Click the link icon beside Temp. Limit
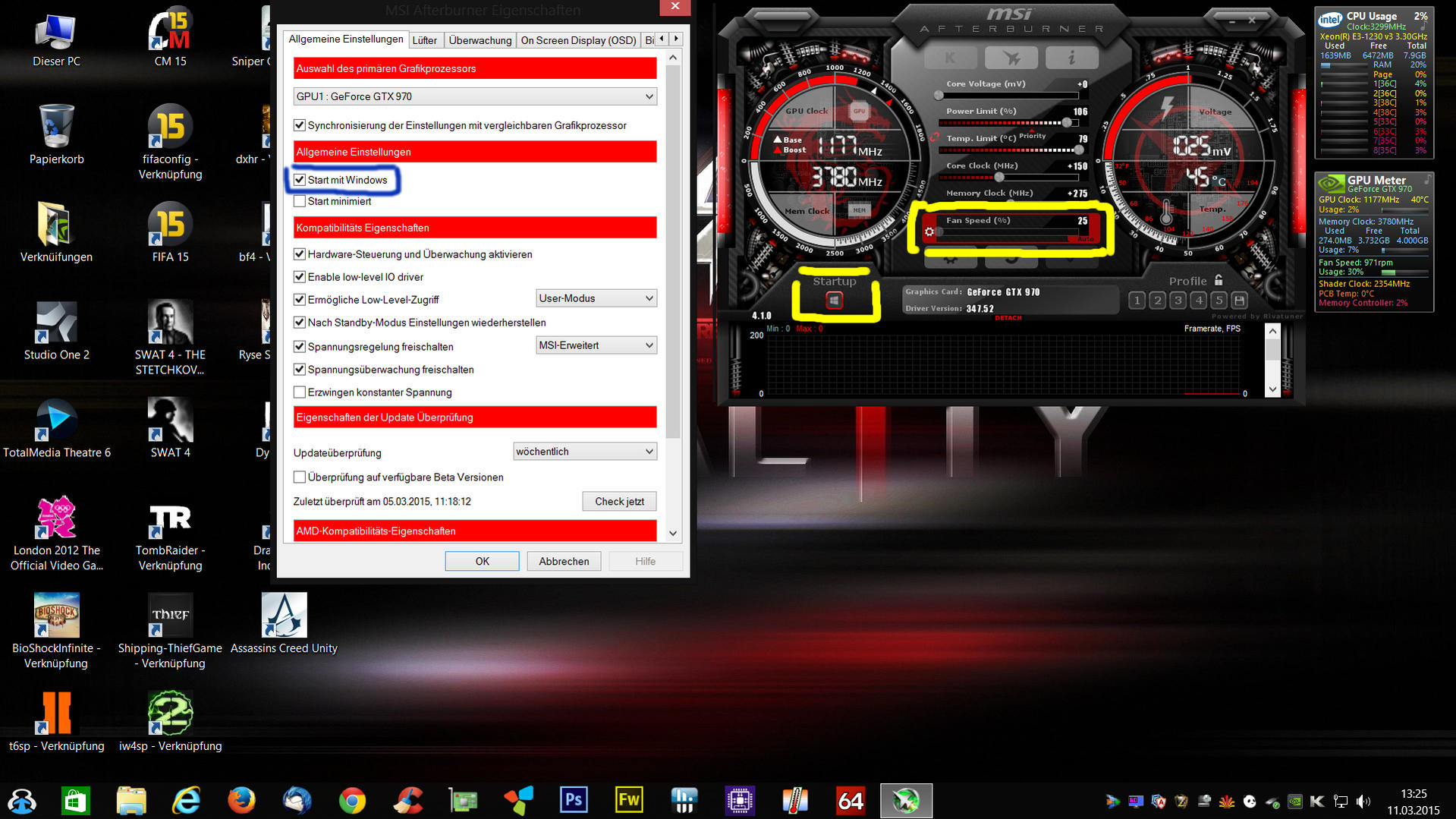1456x819 pixels. (935, 138)
